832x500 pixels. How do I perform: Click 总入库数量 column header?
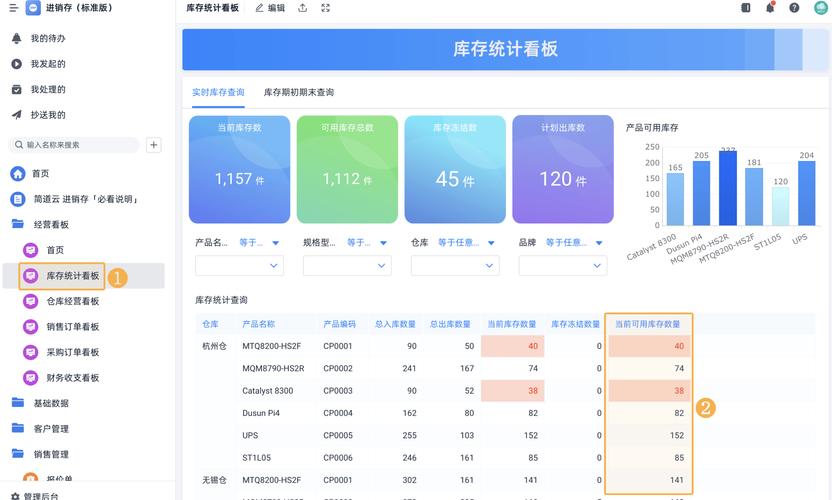point(395,324)
